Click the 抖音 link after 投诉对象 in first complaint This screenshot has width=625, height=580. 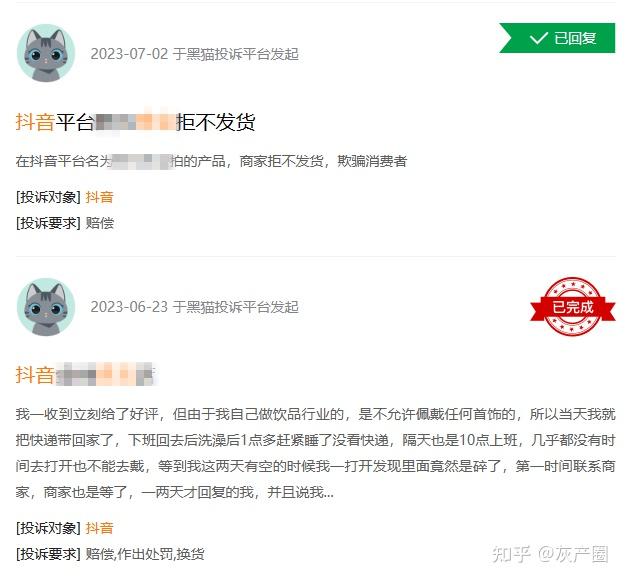pos(100,197)
